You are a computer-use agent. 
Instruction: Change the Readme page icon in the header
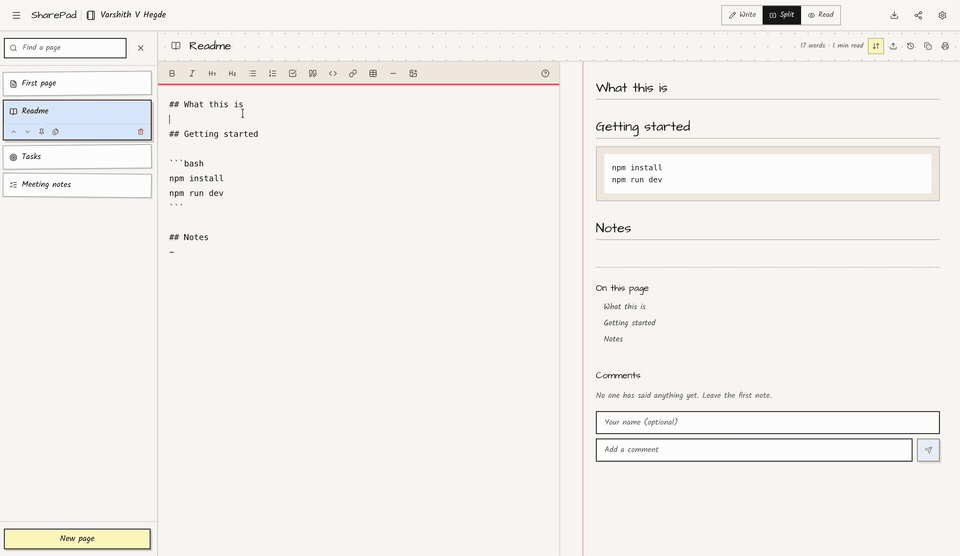pyautogui.click(x=176, y=46)
